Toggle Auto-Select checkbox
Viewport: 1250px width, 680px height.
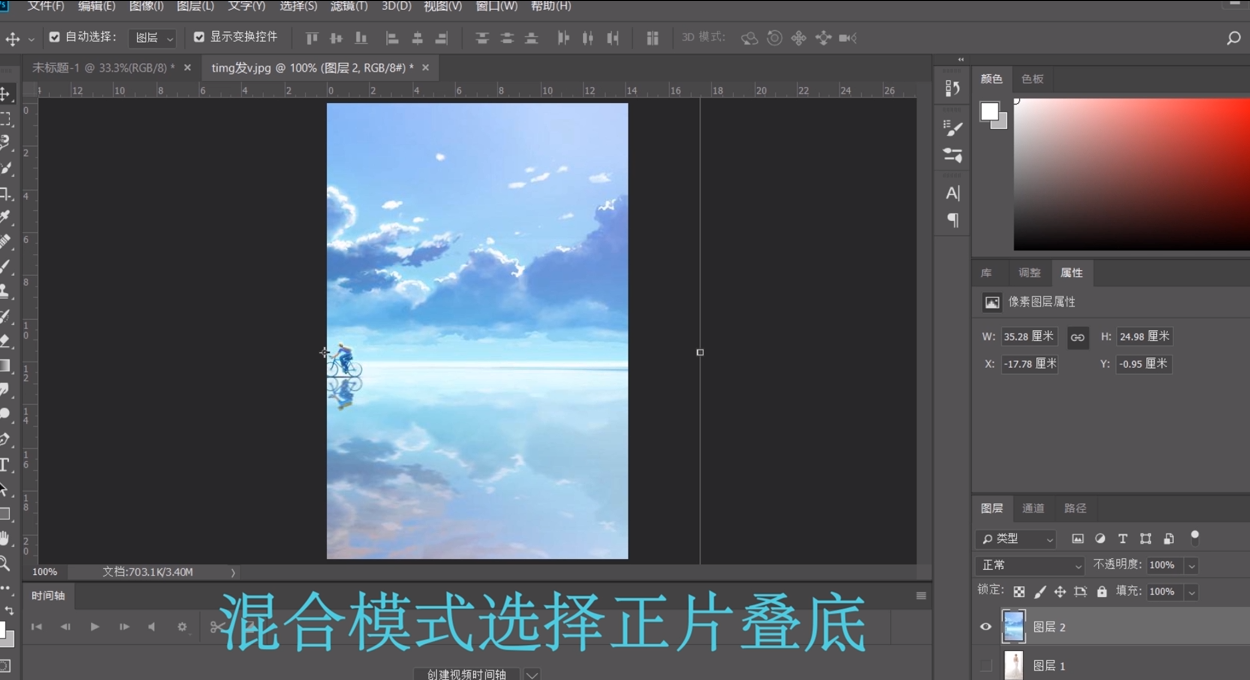[x=54, y=37]
